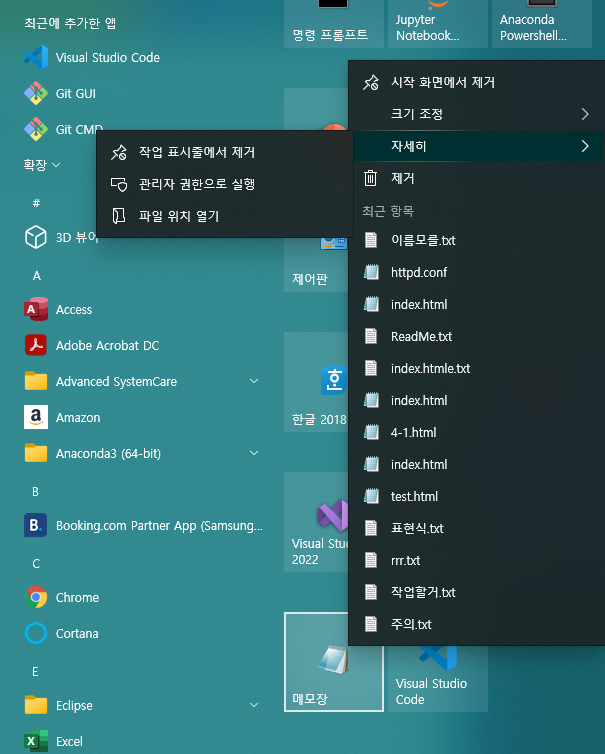Open the 한글 2018 tile

[316, 382]
